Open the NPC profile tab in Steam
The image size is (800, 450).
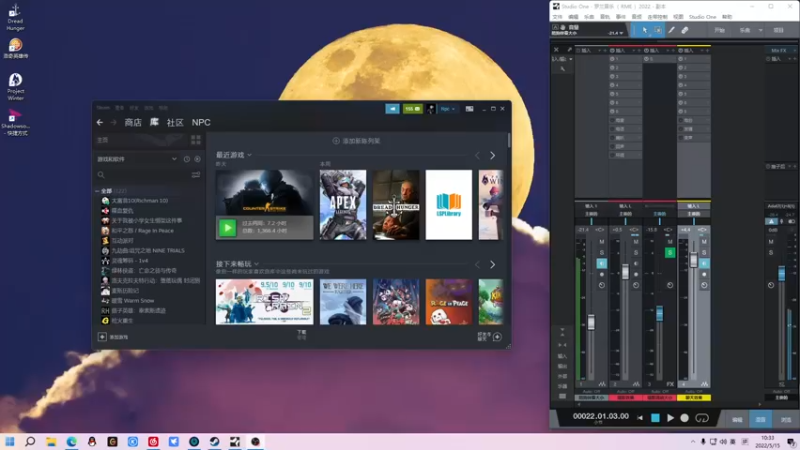(201, 122)
